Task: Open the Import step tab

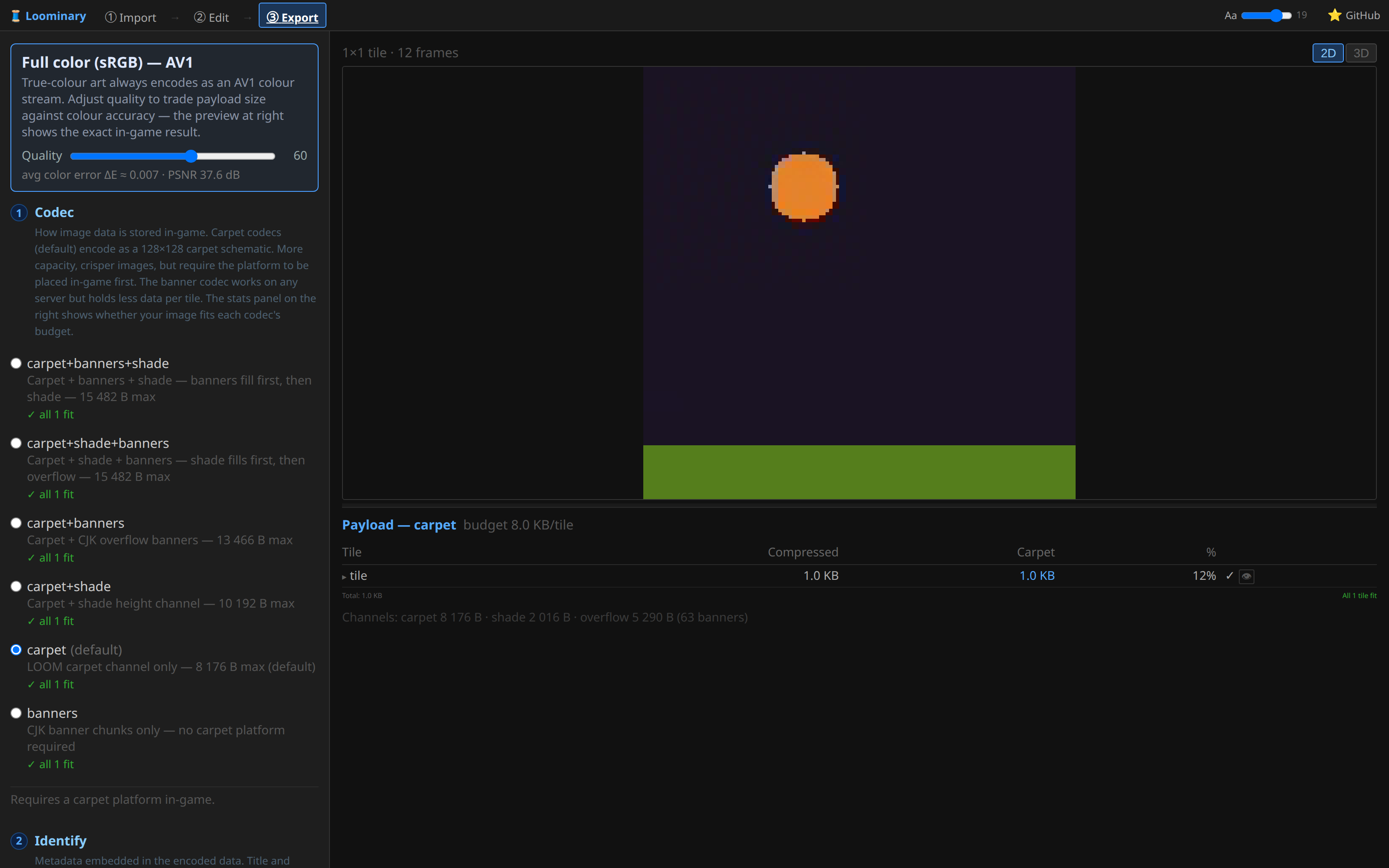Action: point(130,17)
